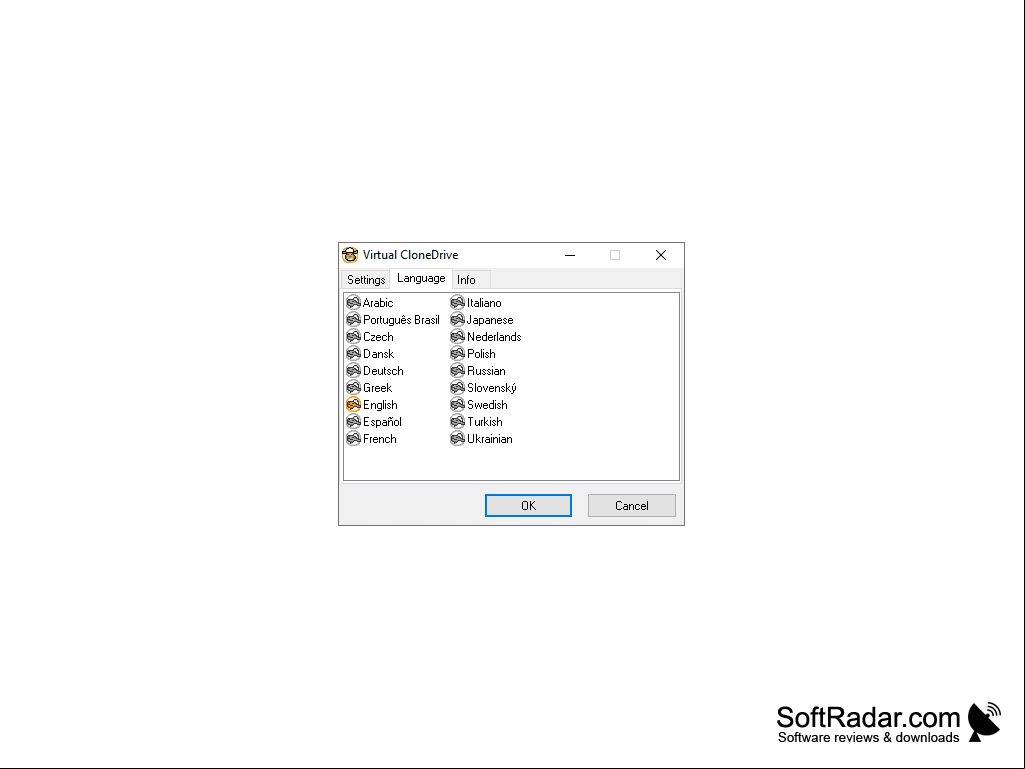Select the Ukrainian language label
The height and width of the screenshot is (769, 1025).
[490, 439]
